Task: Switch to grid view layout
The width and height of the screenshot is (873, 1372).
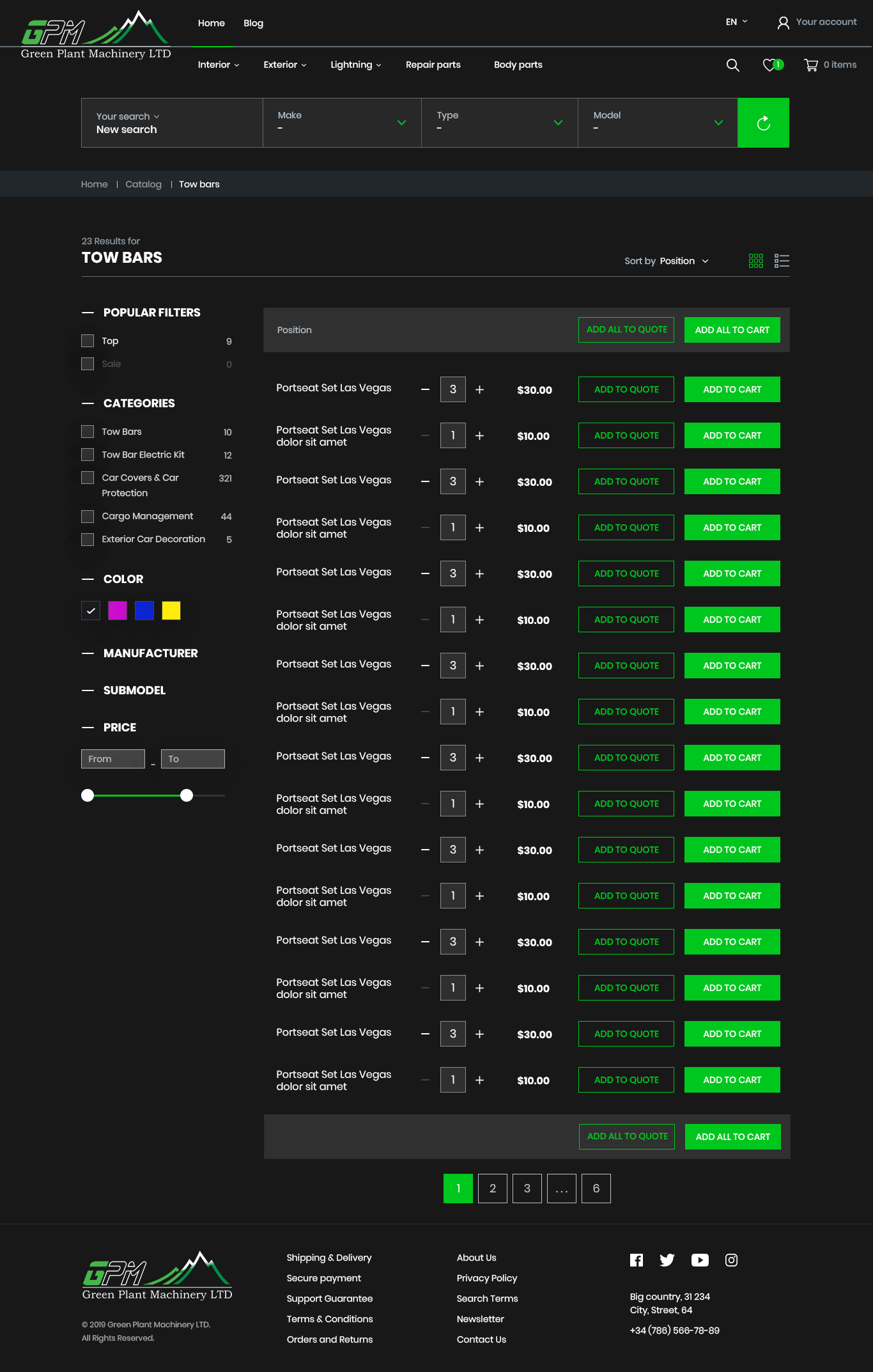Action: click(x=756, y=261)
